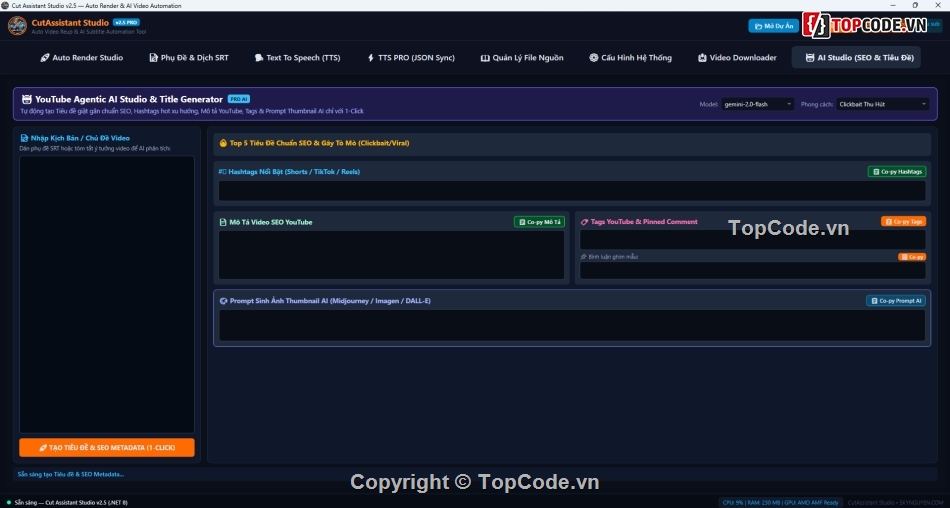Focus the script input text area
Image resolution: width=950 pixels, height=508 pixels.
pos(107,295)
